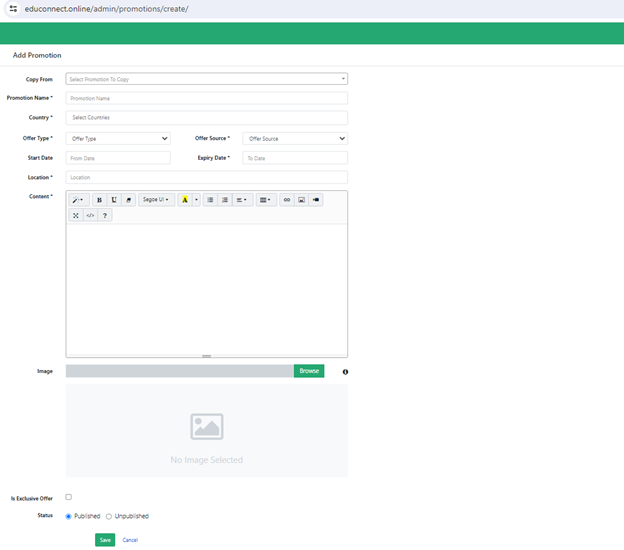Image resolution: width=624 pixels, height=550 pixels.
Task: Select the Unpublished status radio button
Action: pyautogui.click(x=109, y=516)
